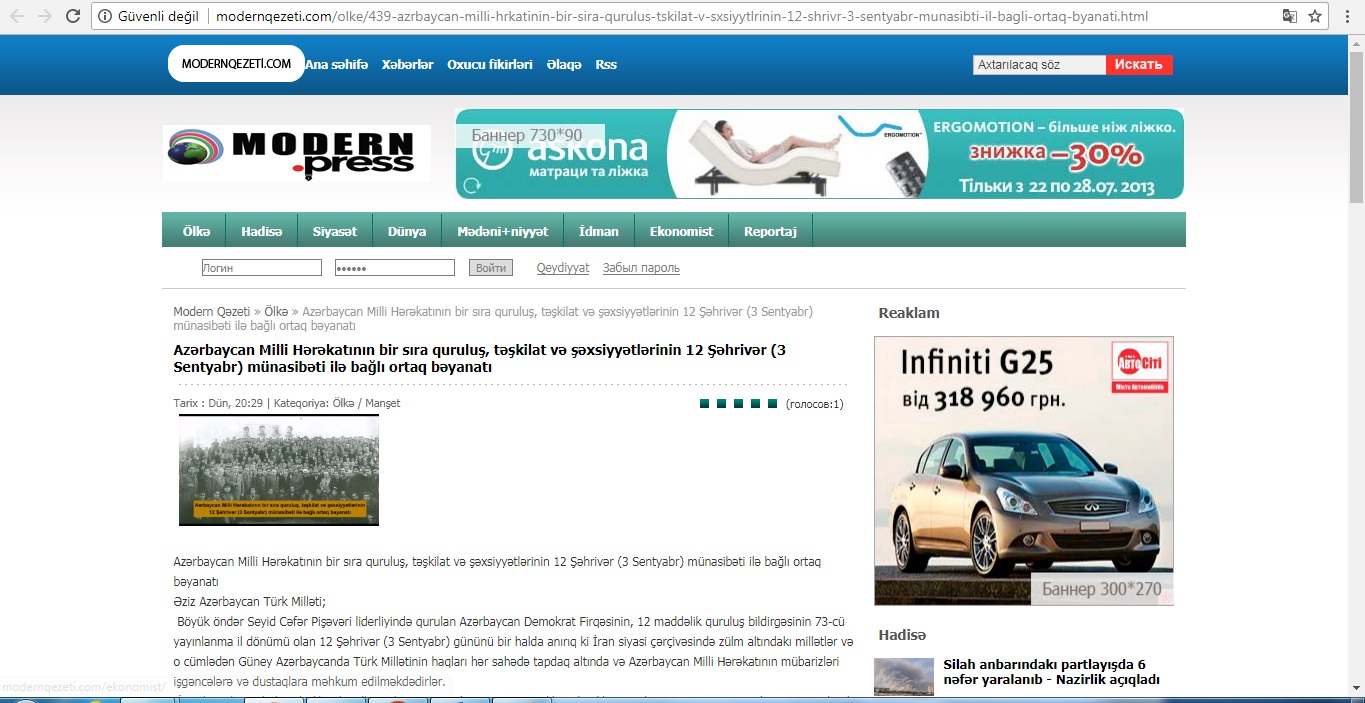Click the Modern Press logo
This screenshot has height=703, width=1365.
[x=296, y=153]
